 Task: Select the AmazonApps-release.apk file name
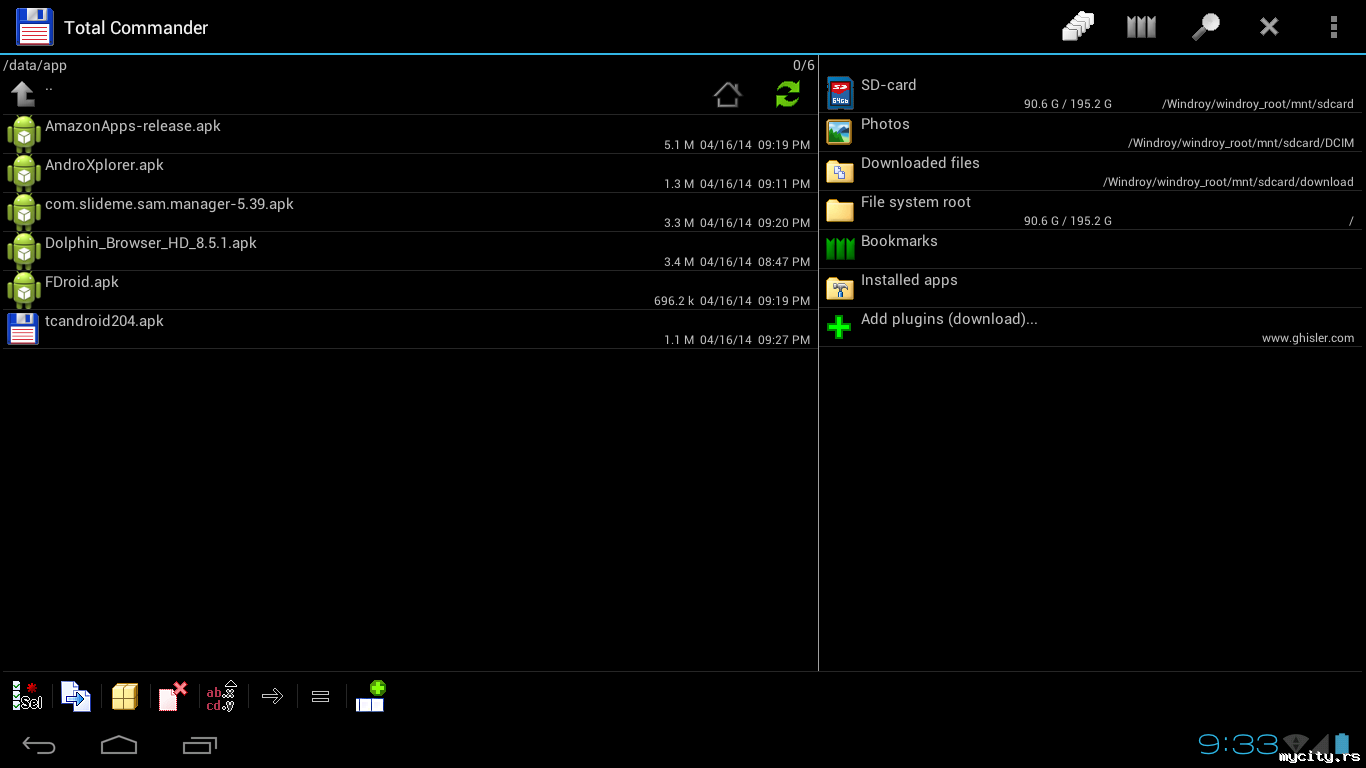pos(133,126)
